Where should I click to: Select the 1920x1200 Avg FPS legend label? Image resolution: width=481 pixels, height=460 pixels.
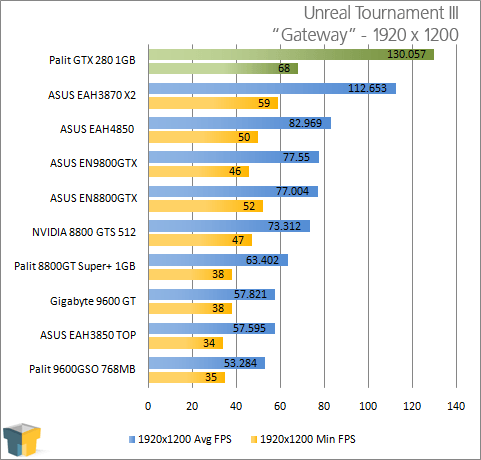185,439
